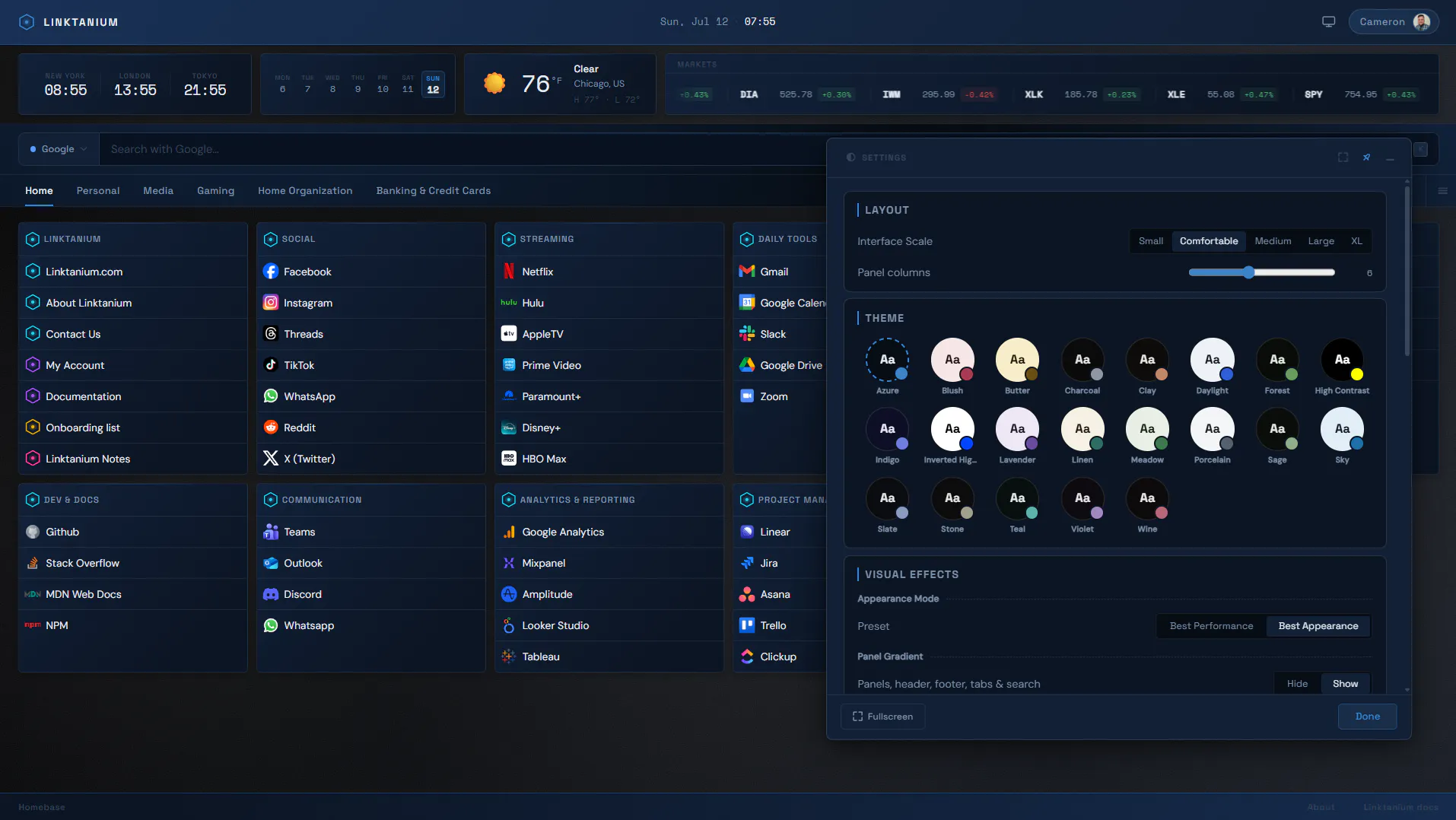Select the Daylight theme swatch

coord(1212,360)
